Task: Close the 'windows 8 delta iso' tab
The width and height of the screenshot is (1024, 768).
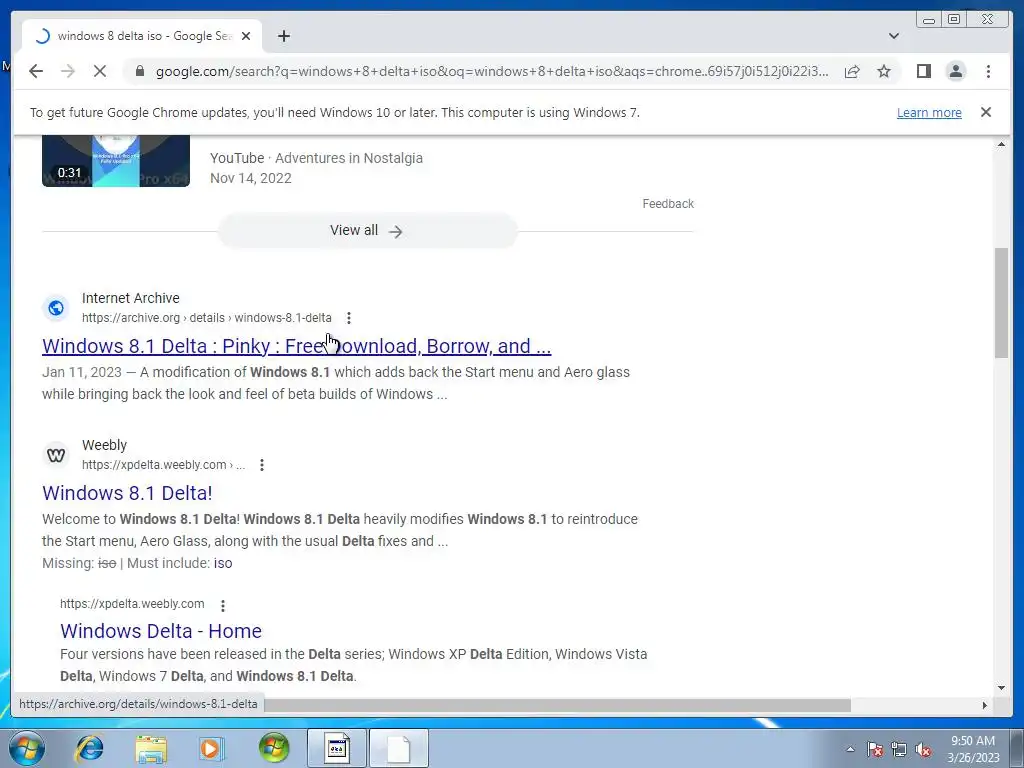Action: pyautogui.click(x=246, y=36)
